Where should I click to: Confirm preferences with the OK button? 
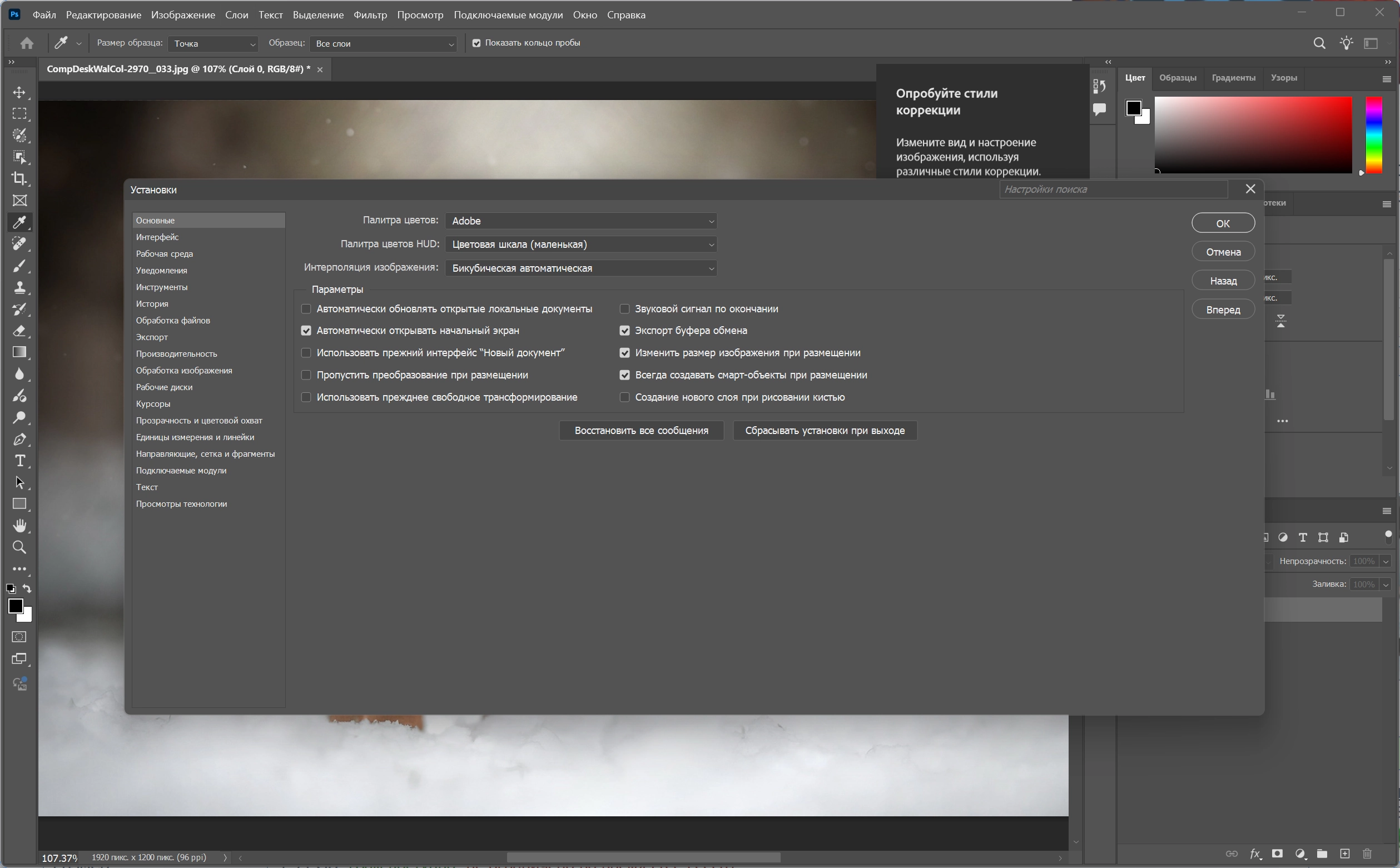[1223, 223]
